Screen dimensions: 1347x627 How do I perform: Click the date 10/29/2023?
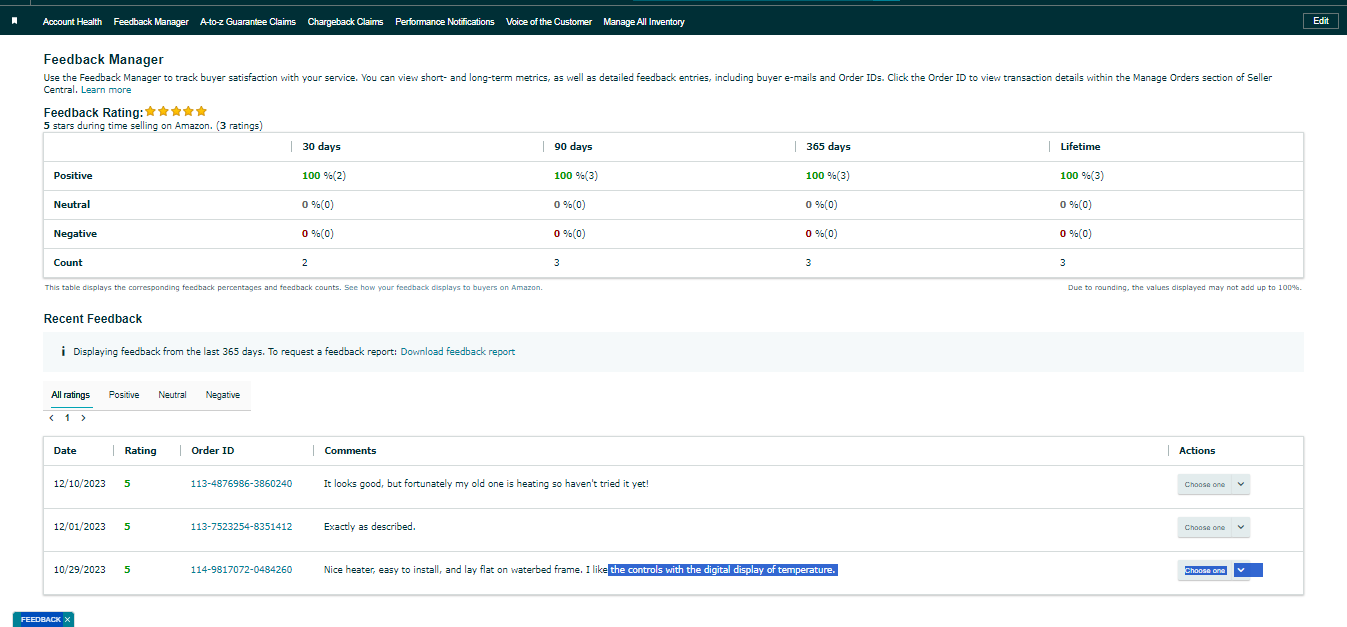pos(79,570)
